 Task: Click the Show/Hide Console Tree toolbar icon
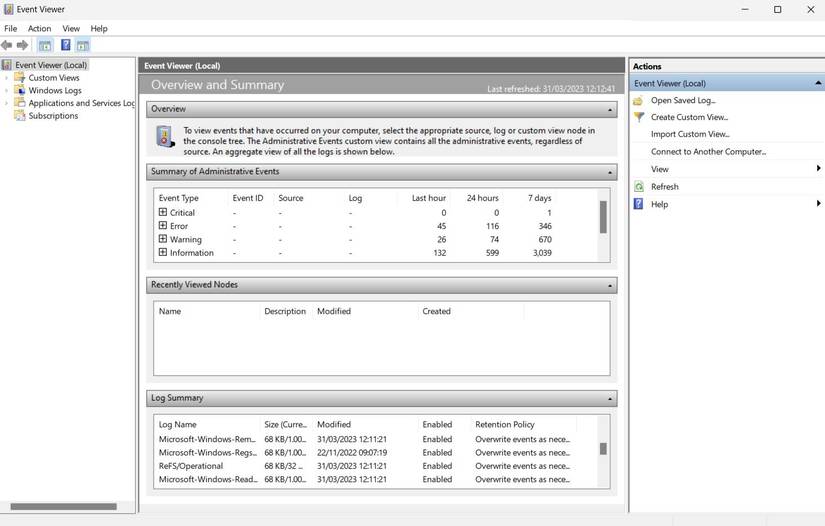(45, 45)
